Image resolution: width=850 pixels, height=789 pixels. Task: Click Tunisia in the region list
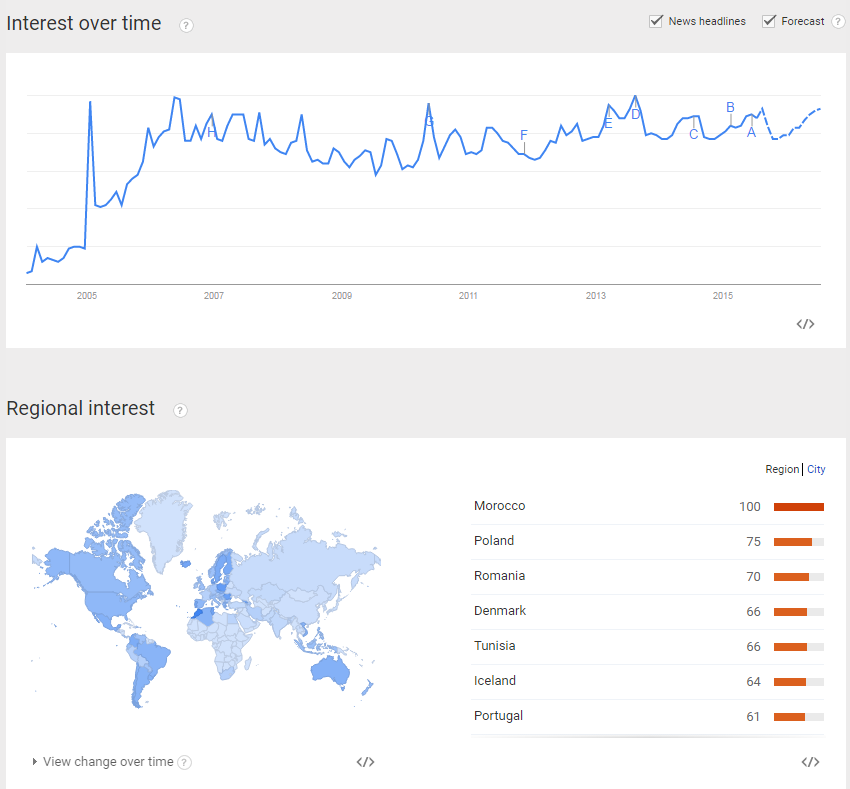point(494,646)
